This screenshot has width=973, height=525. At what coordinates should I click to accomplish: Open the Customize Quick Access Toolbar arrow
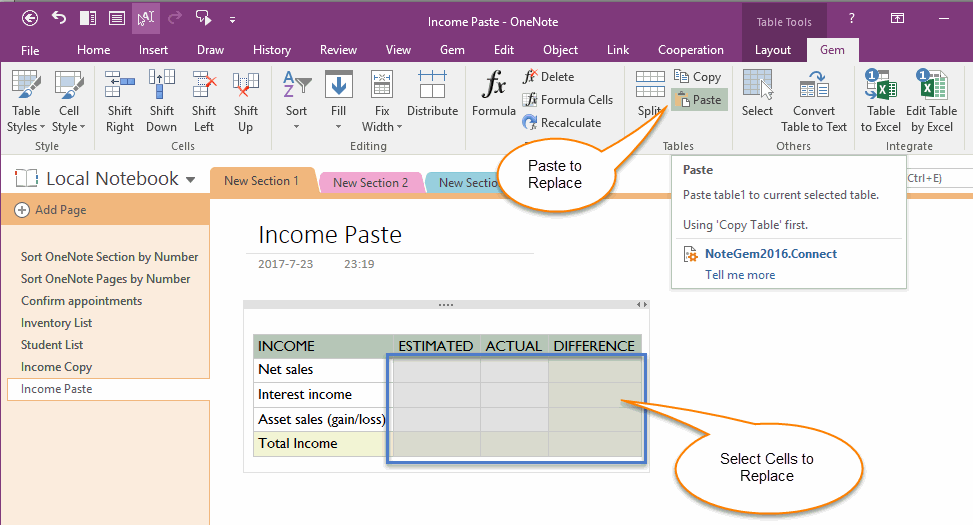pyautogui.click(x=232, y=20)
